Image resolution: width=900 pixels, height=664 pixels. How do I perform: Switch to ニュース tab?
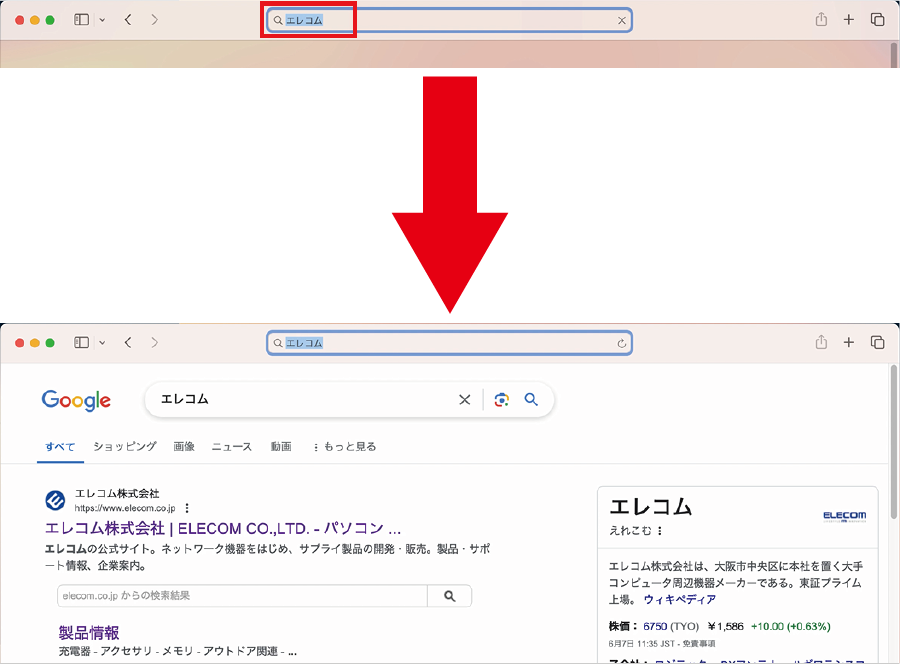point(232,446)
